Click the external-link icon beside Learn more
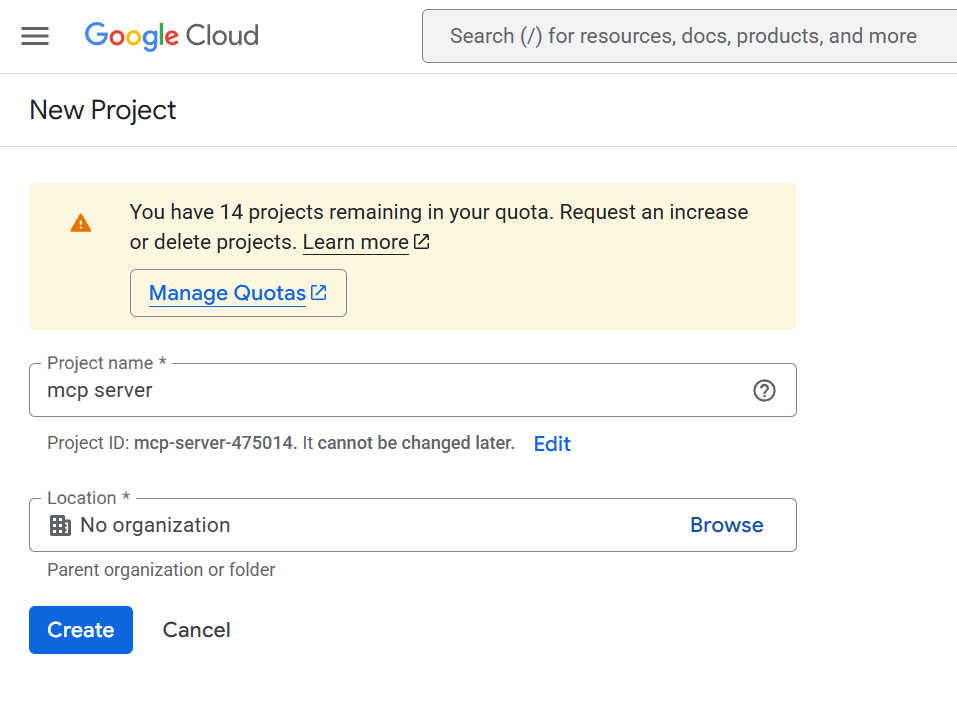 tap(422, 242)
